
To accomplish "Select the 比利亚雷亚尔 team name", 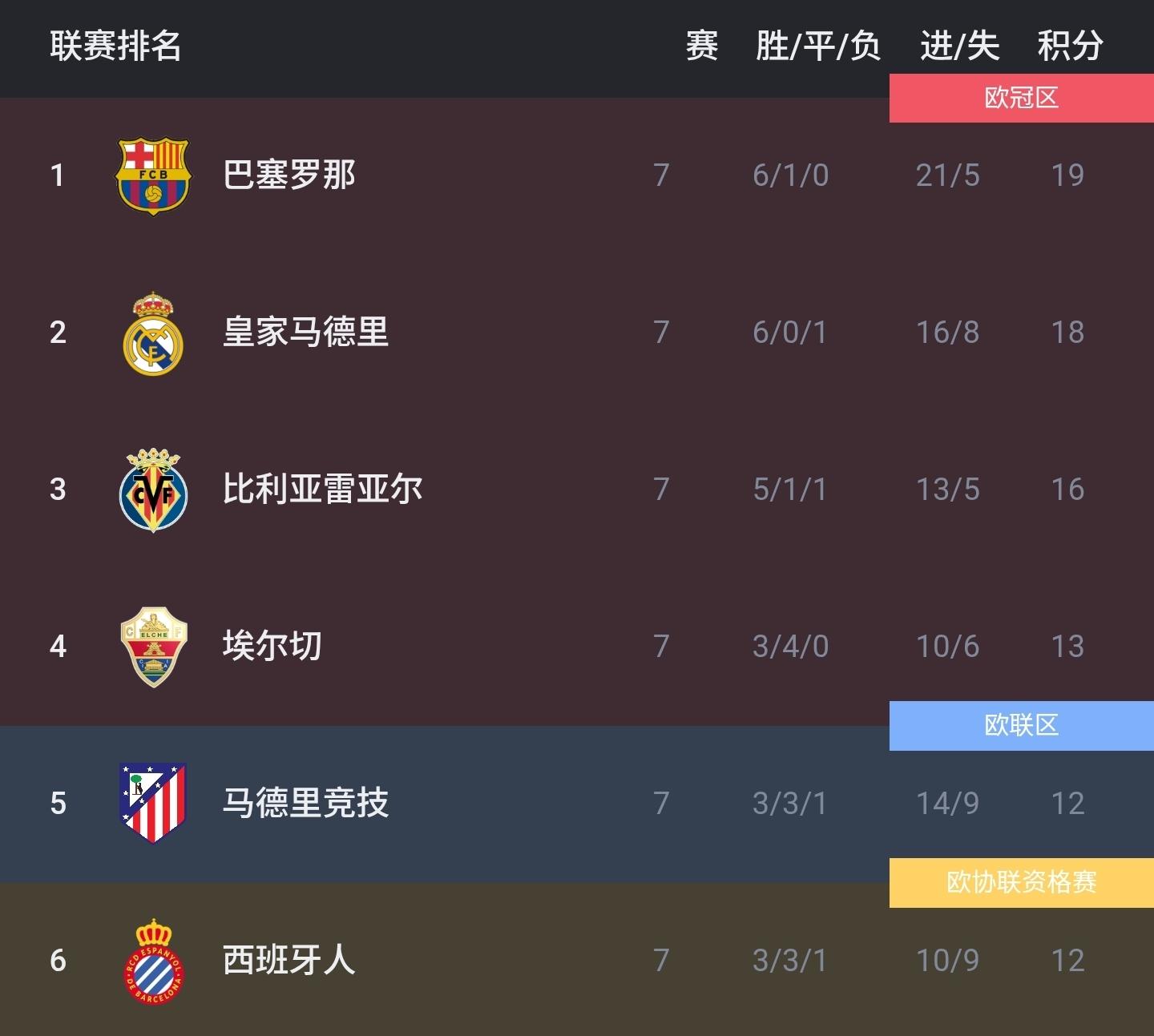I will 322,489.
